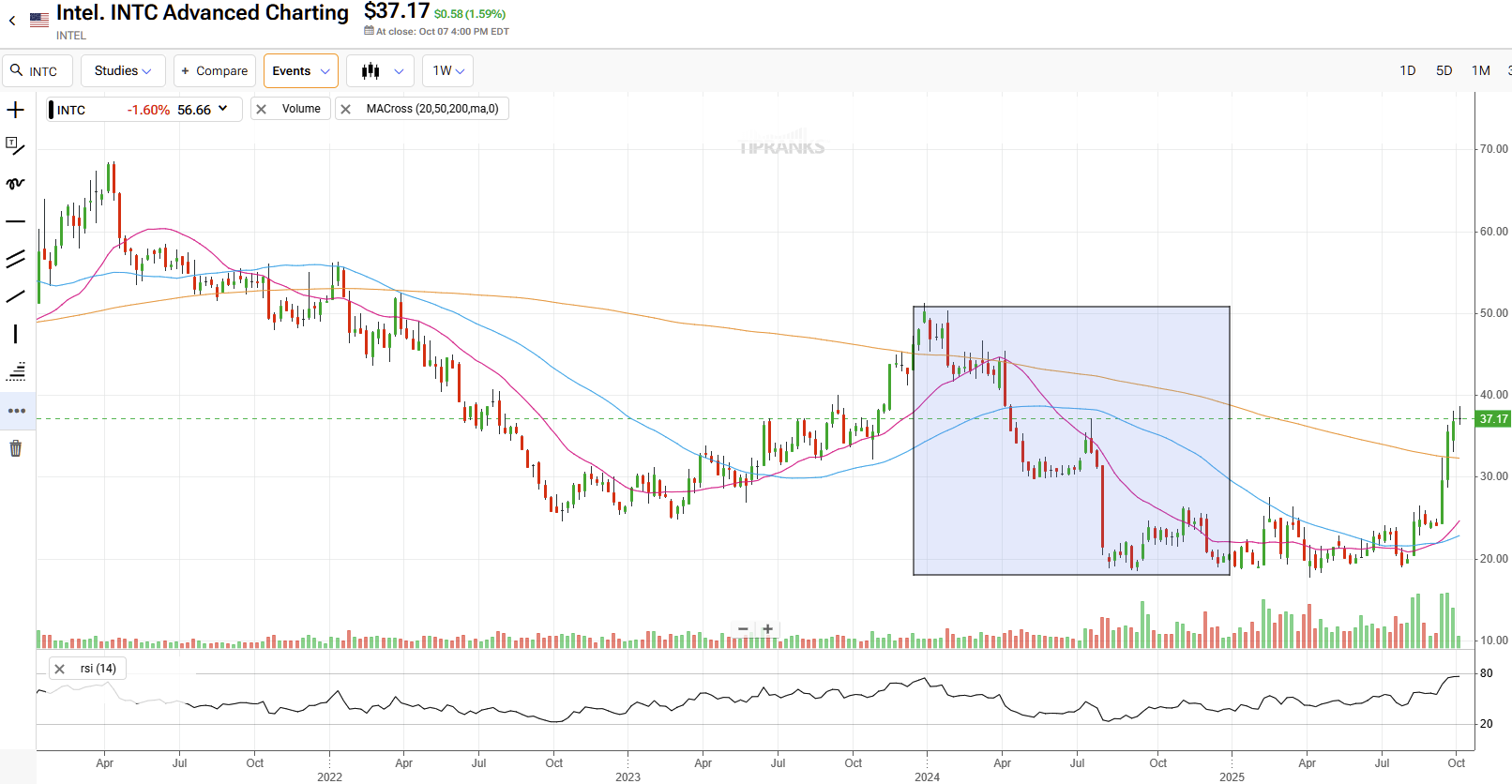The image size is (1512, 784).
Task: Open the Studies dropdown
Action: click(x=123, y=71)
